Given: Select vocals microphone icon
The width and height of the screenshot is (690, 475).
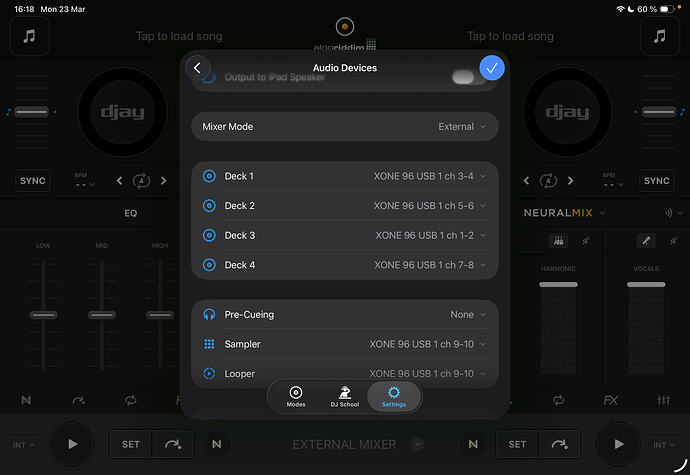Looking at the screenshot, I should pos(646,241).
